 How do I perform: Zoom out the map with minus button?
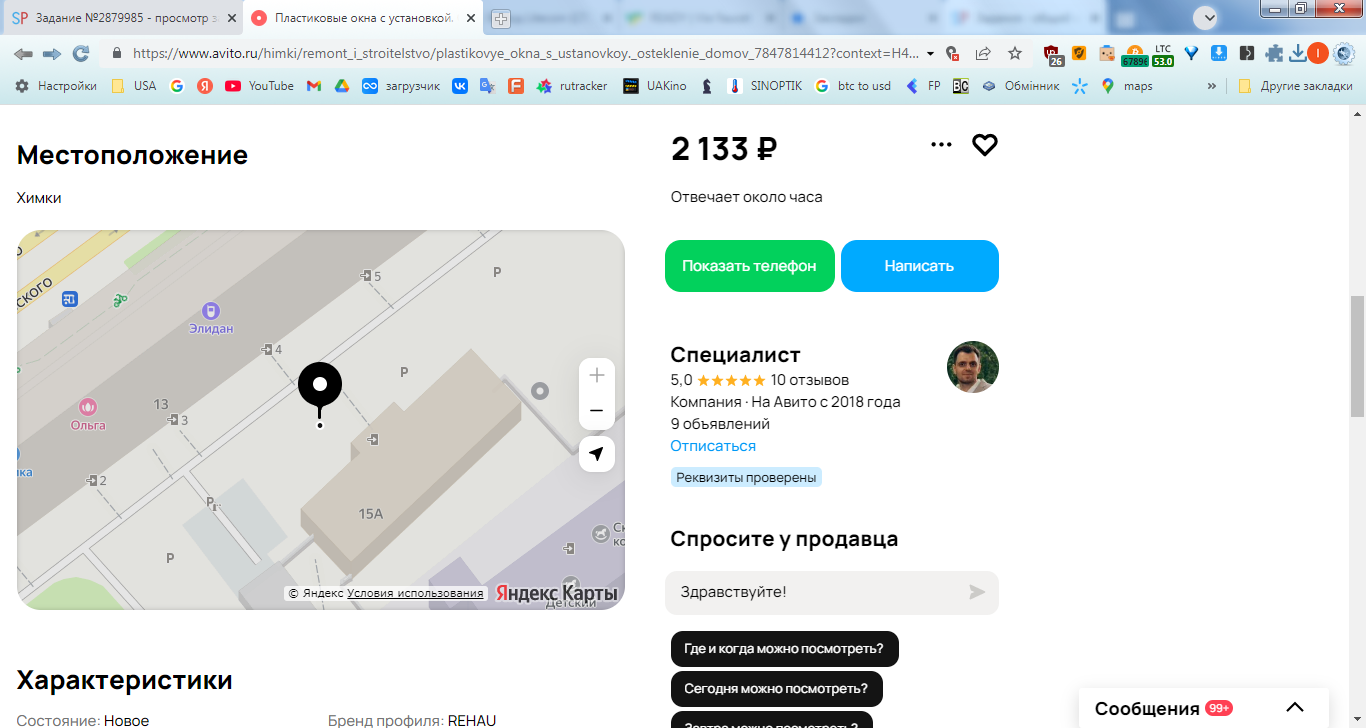pyautogui.click(x=597, y=411)
